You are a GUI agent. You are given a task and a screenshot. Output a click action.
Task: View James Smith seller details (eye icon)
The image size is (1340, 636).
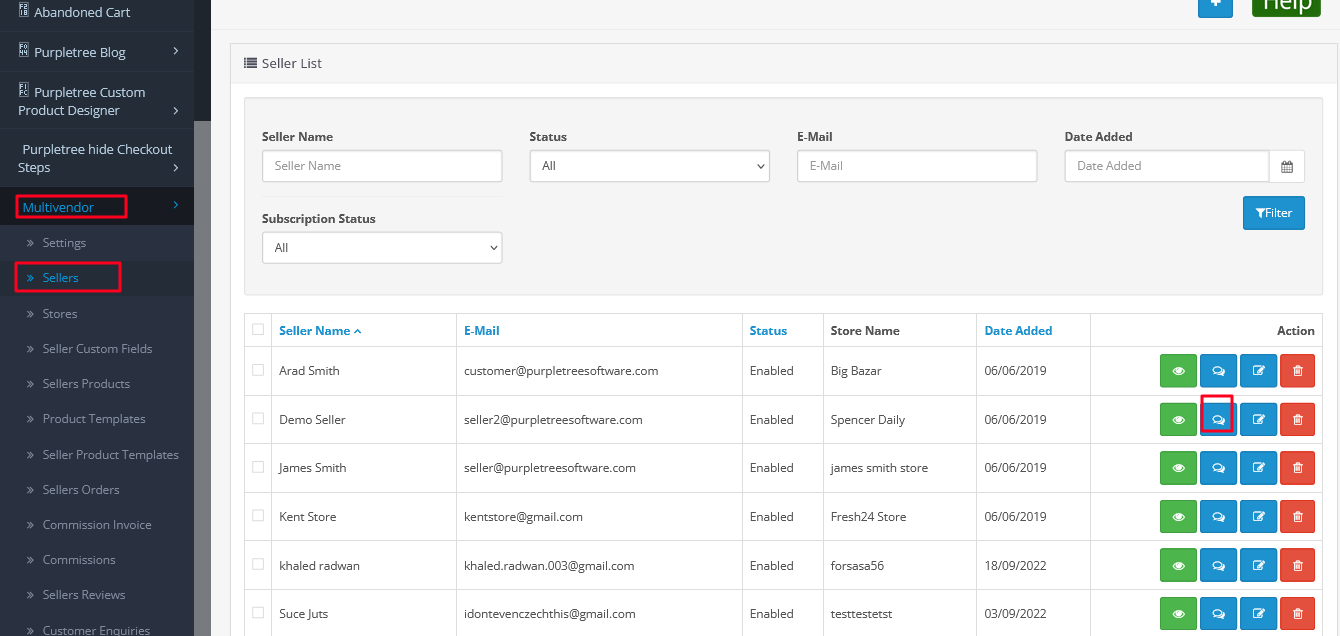pos(1179,468)
